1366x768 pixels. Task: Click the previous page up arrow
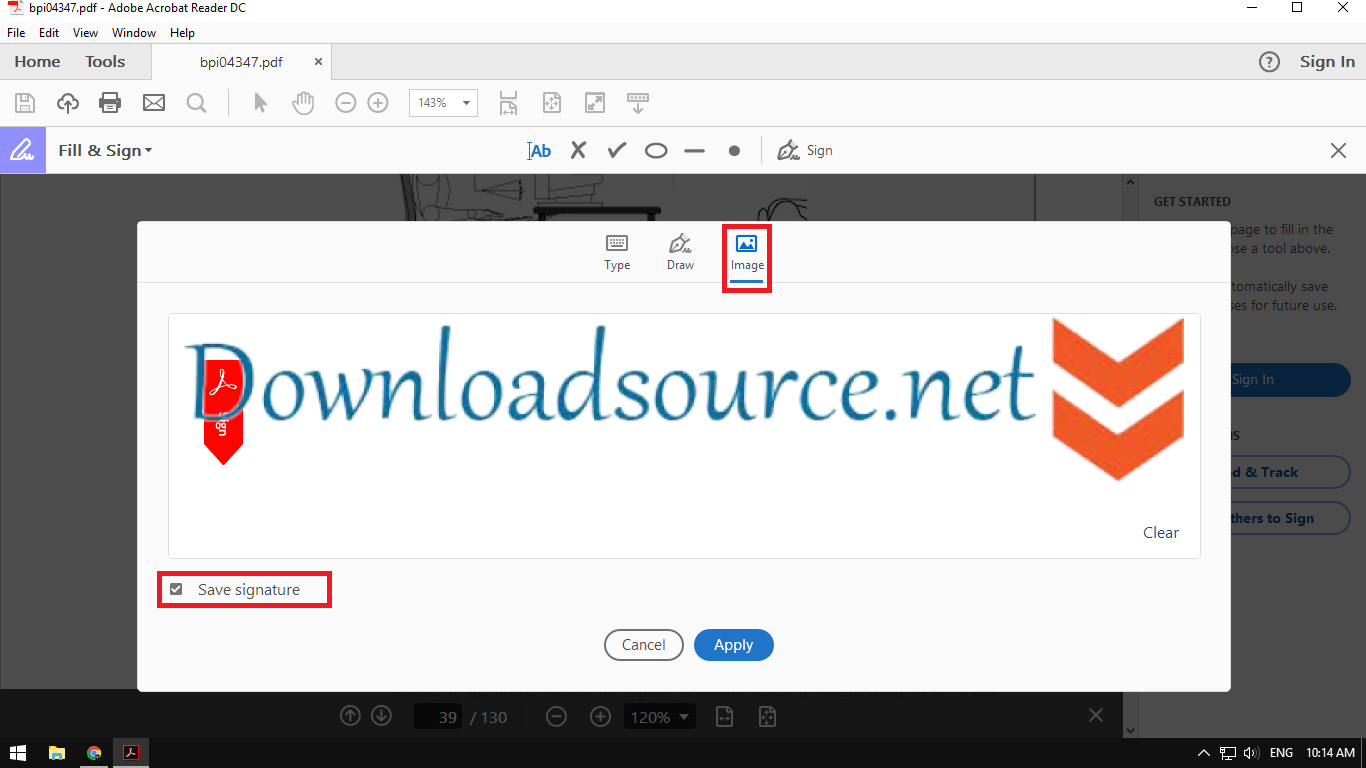click(350, 716)
